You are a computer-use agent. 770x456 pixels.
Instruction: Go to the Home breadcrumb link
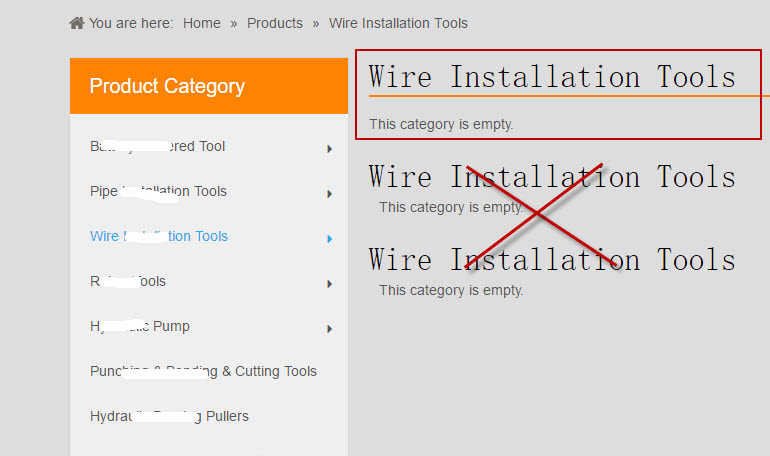click(202, 23)
